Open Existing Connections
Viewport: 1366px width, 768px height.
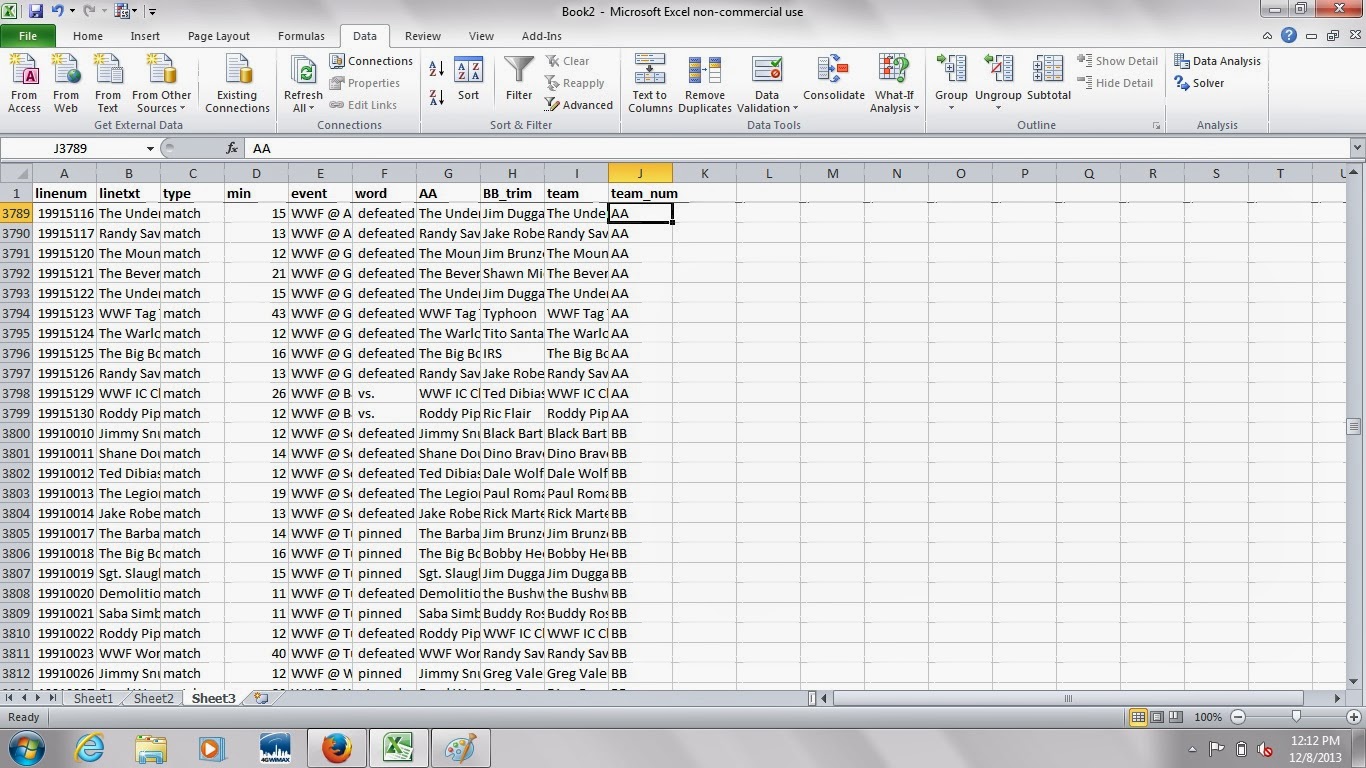pyautogui.click(x=237, y=84)
